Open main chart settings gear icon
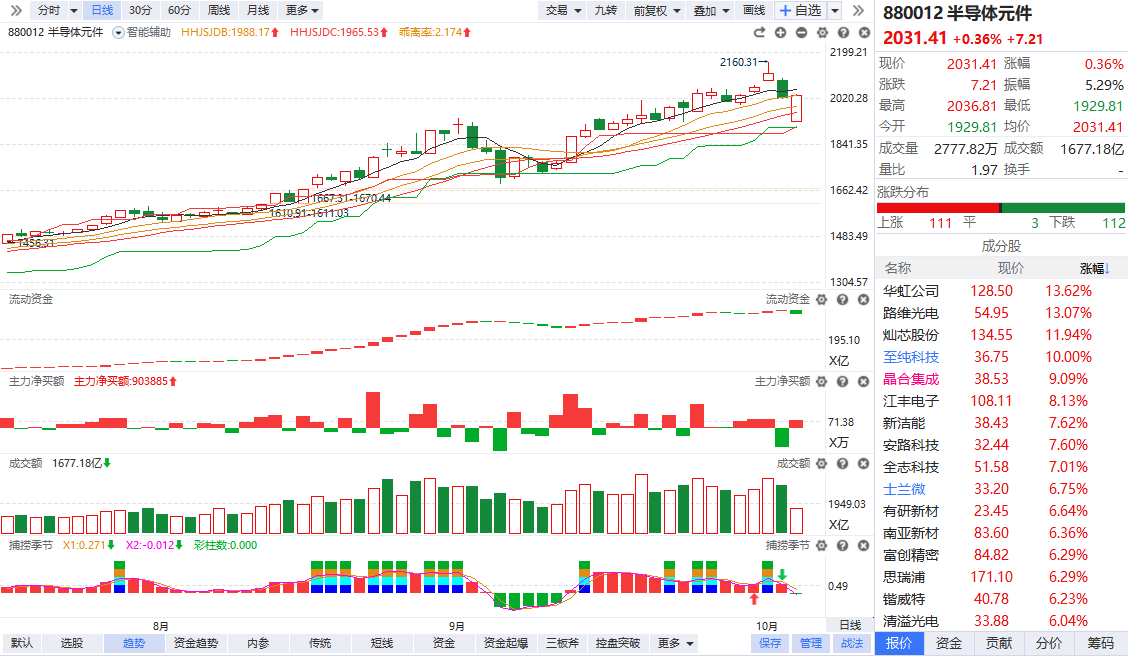Screen dimensions: 1128x656 pyautogui.click(x=821, y=32)
